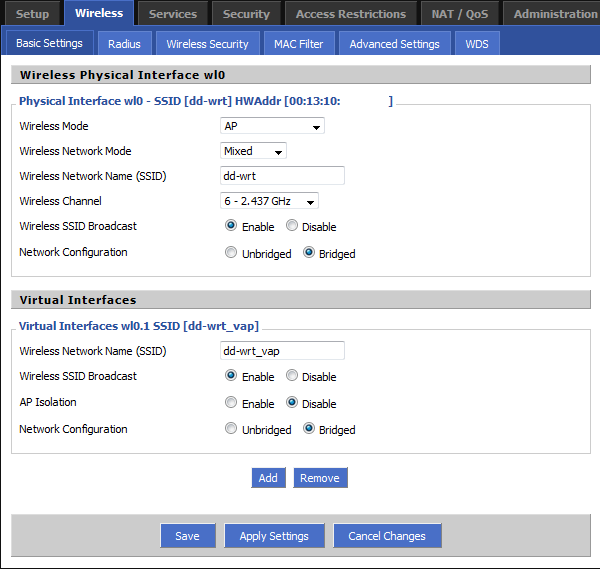Open the Setup main tab
Screen dimensions: 600x569
(33, 14)
